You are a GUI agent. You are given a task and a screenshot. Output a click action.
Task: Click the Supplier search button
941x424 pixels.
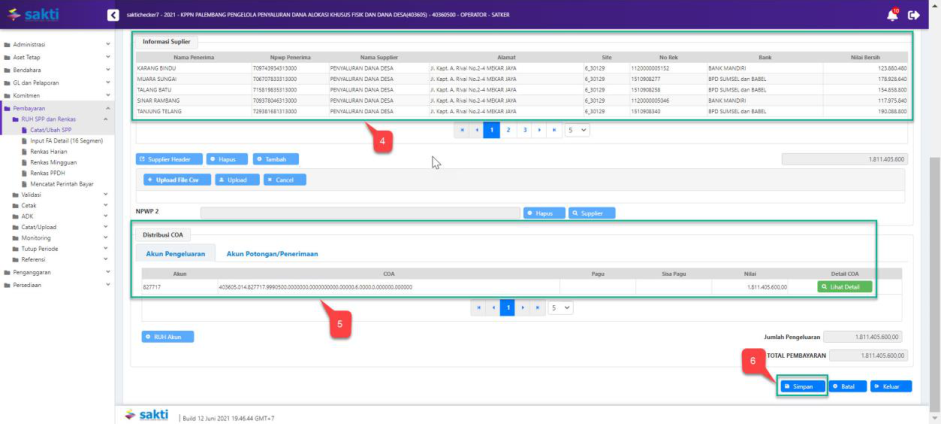(x=592, y=213)
